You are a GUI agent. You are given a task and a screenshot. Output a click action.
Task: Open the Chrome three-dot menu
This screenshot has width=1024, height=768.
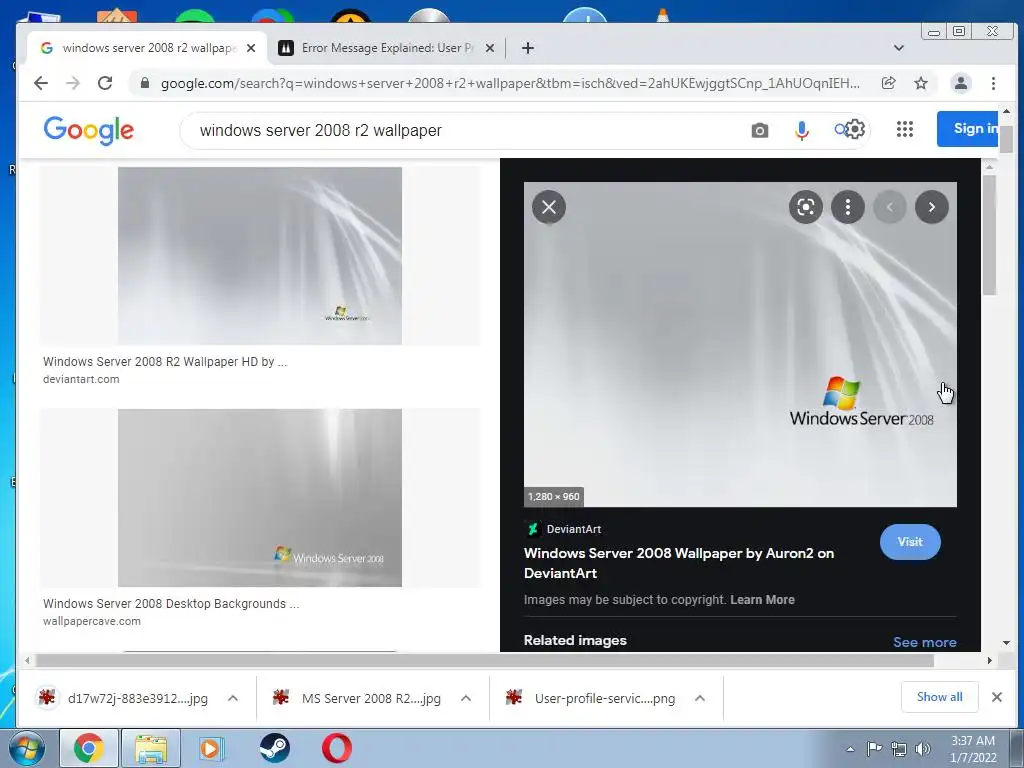click(993, 83)
